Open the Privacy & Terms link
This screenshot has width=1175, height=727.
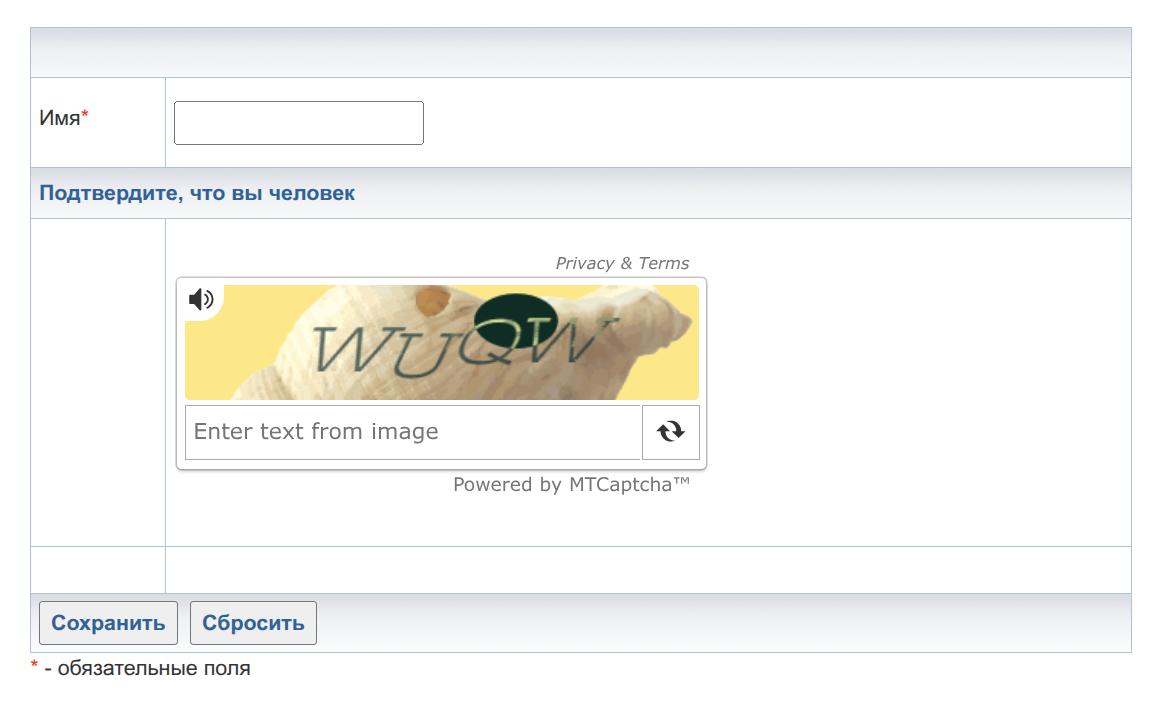(622, 263)
